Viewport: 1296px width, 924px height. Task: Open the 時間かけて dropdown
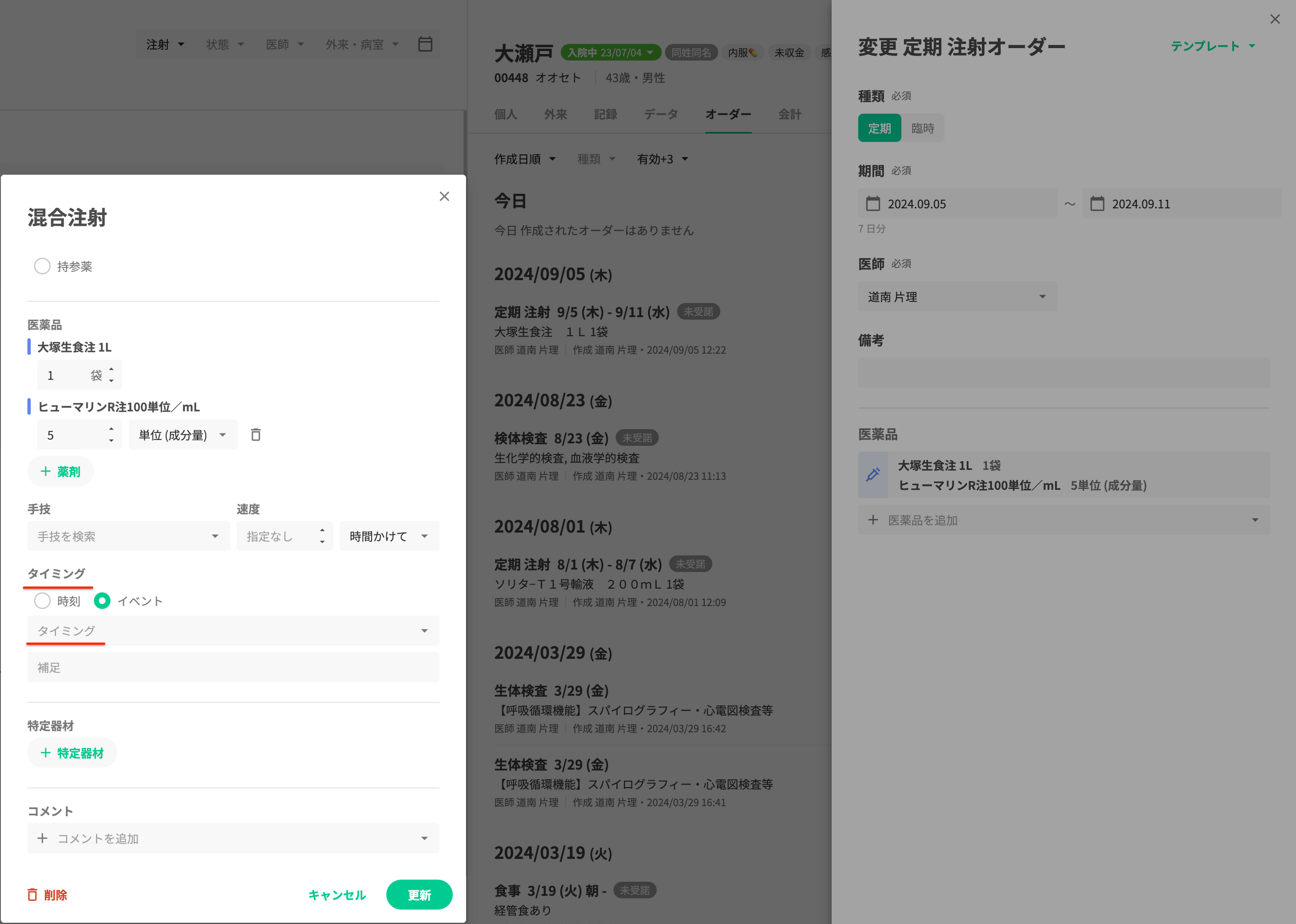click(389, 536)
